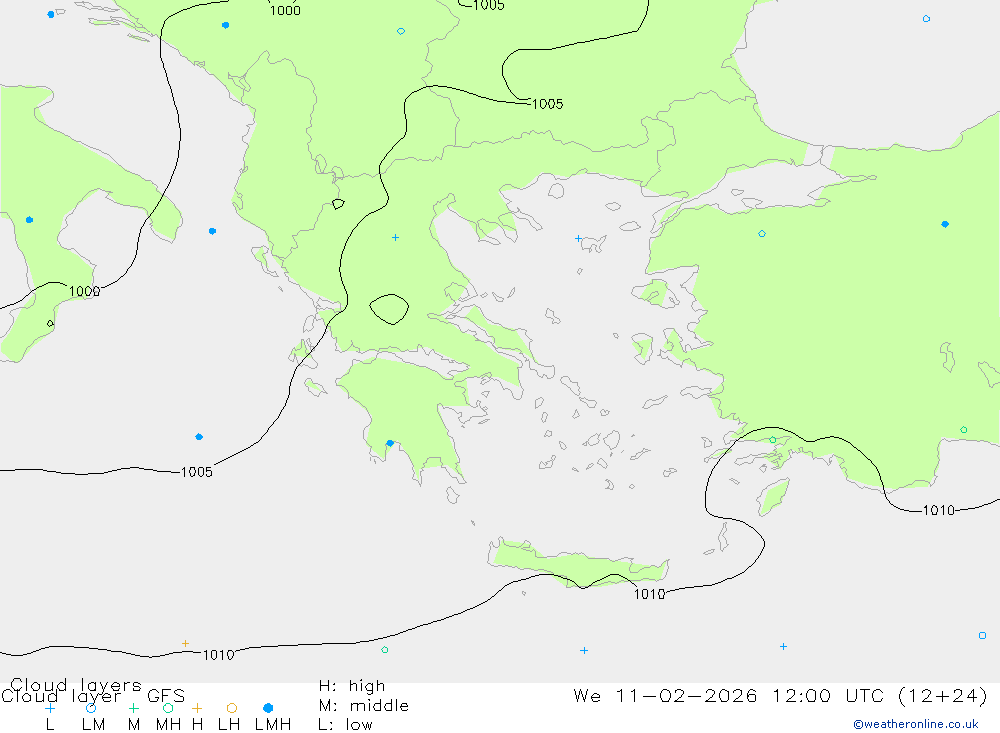
Task: Click the orange plus marker on the map
Action: [185, 643]
